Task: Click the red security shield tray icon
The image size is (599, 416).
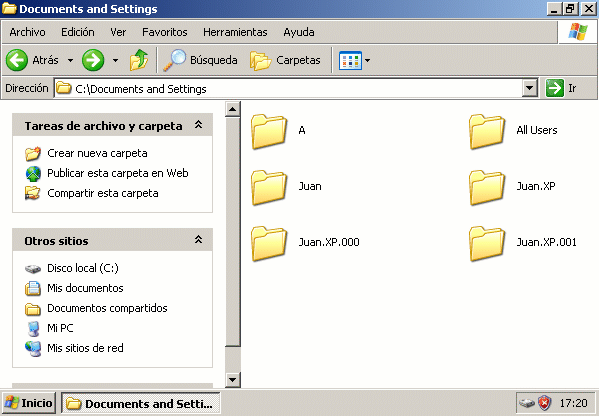Action: tap(544, 403)
